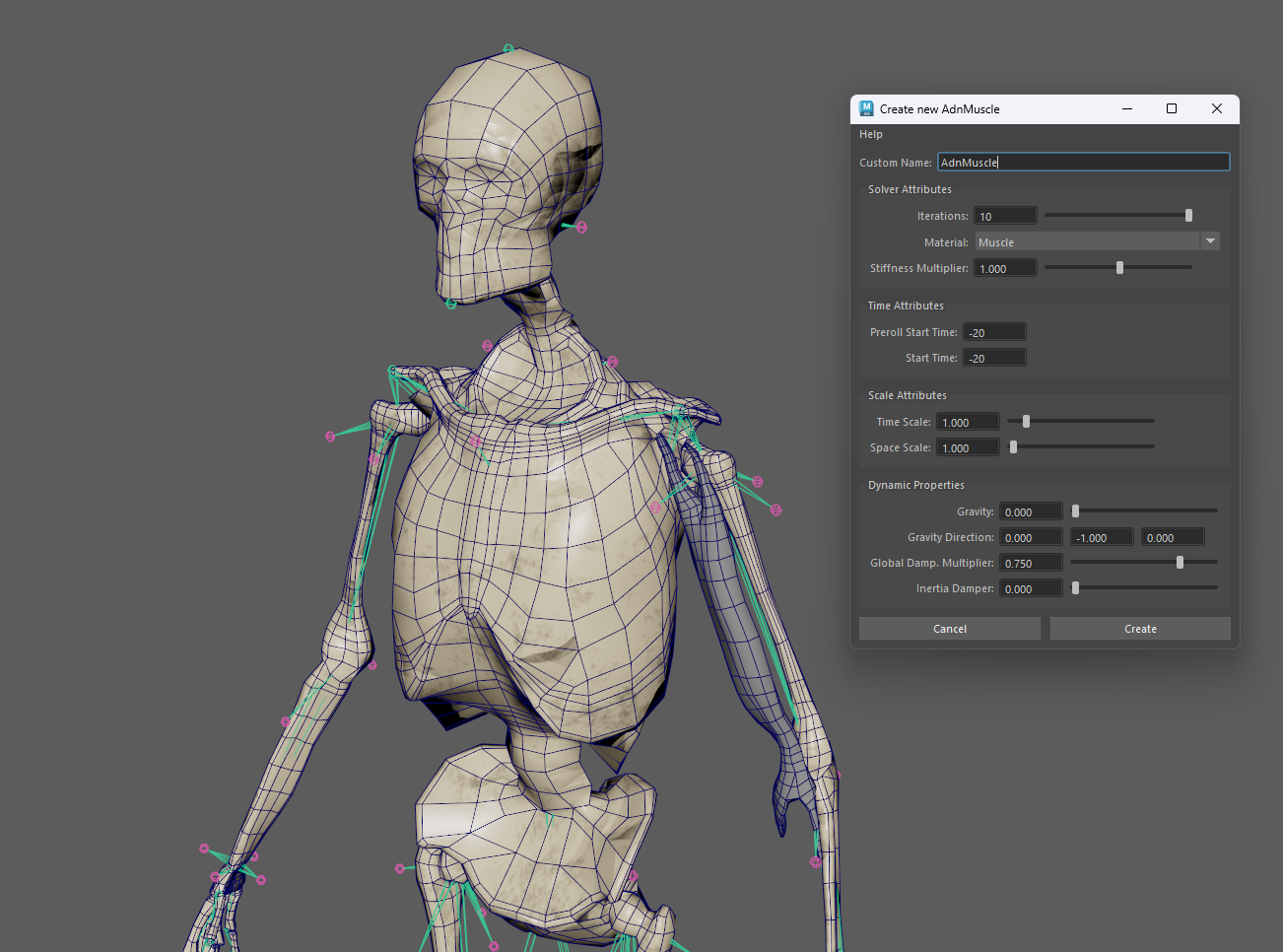Click the AdonisFX logo icon in title bar
This screenshot has width=1283, height=952.
[x=866, y=108]
